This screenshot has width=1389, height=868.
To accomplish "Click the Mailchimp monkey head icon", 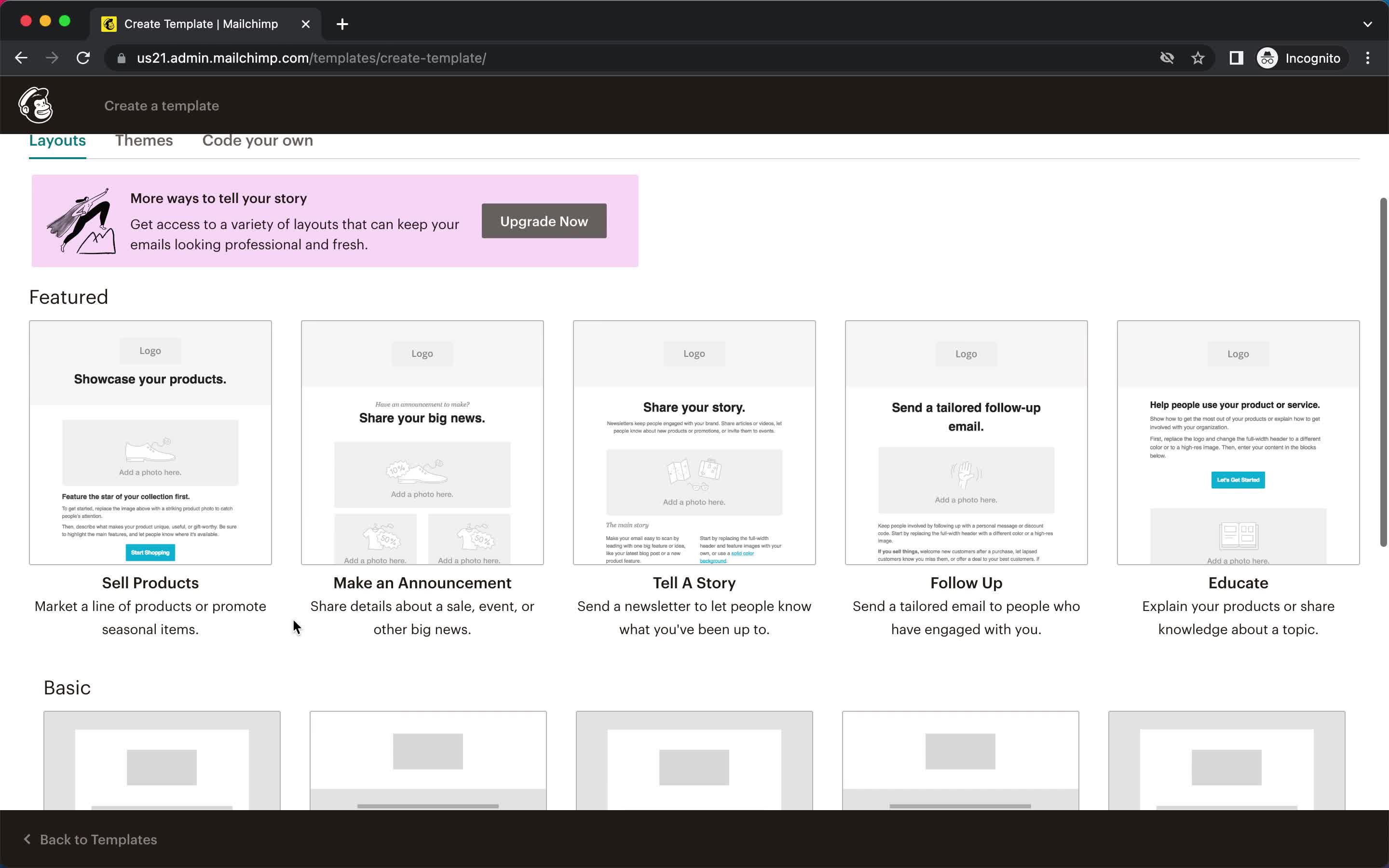I will tap(35, 105).
